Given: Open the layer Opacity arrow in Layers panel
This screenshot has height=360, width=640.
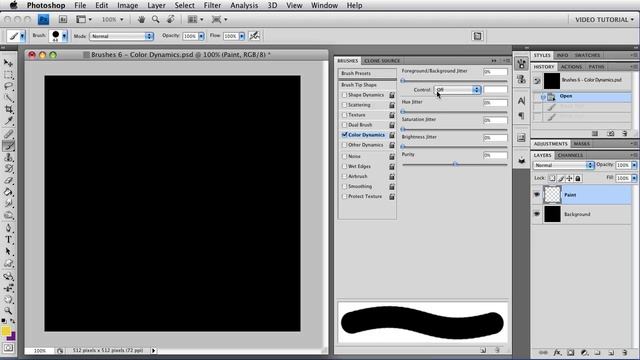Looking at the screenshot, I should (x=634, y=165).
